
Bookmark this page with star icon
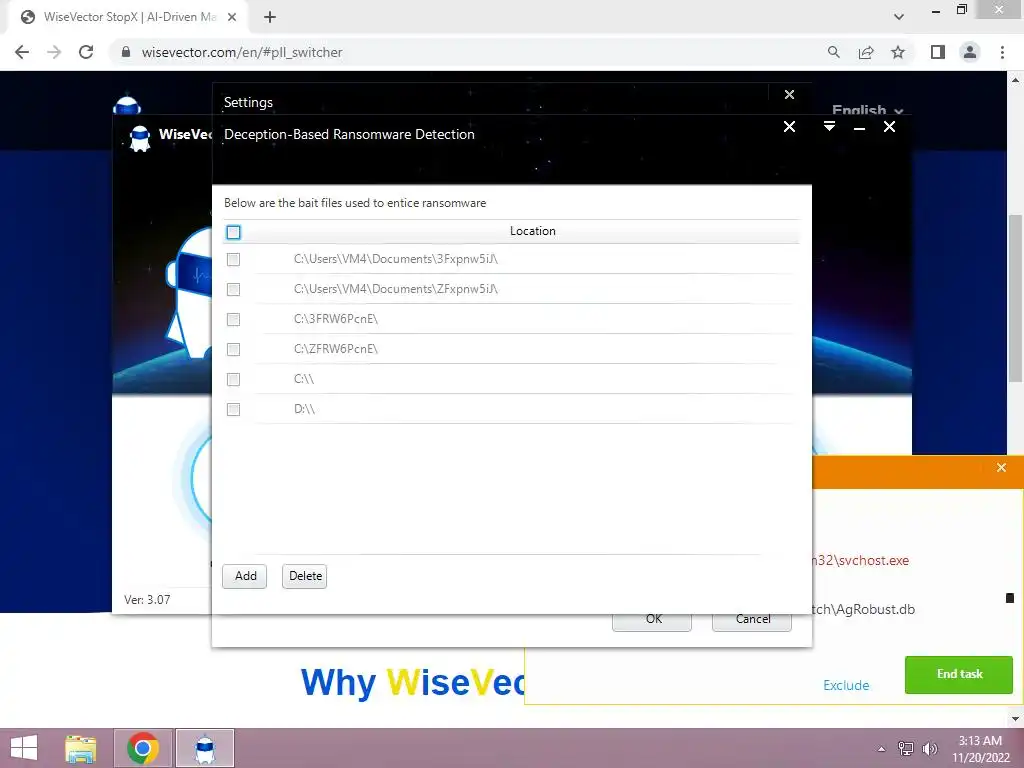(x=898, y=52)
